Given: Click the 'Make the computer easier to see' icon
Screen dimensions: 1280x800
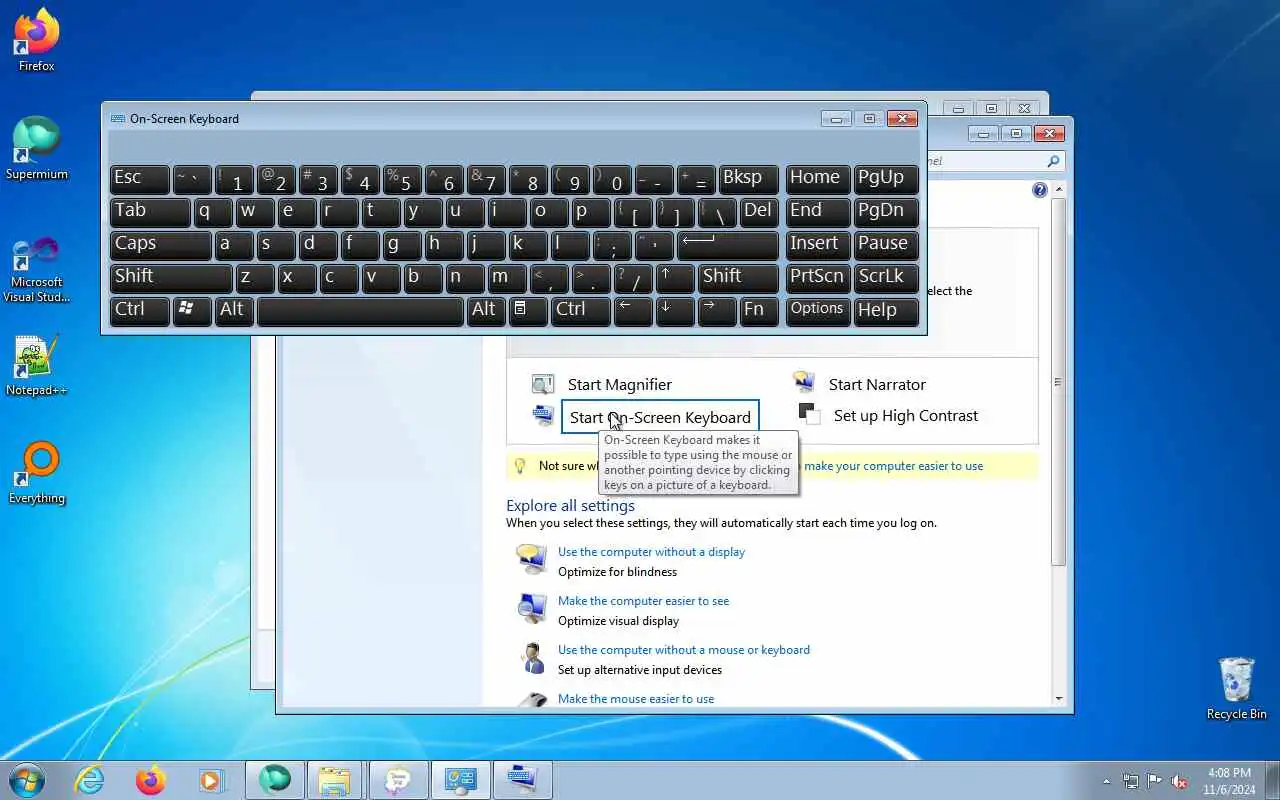Looking at the screenshot, I should point(531,609).
